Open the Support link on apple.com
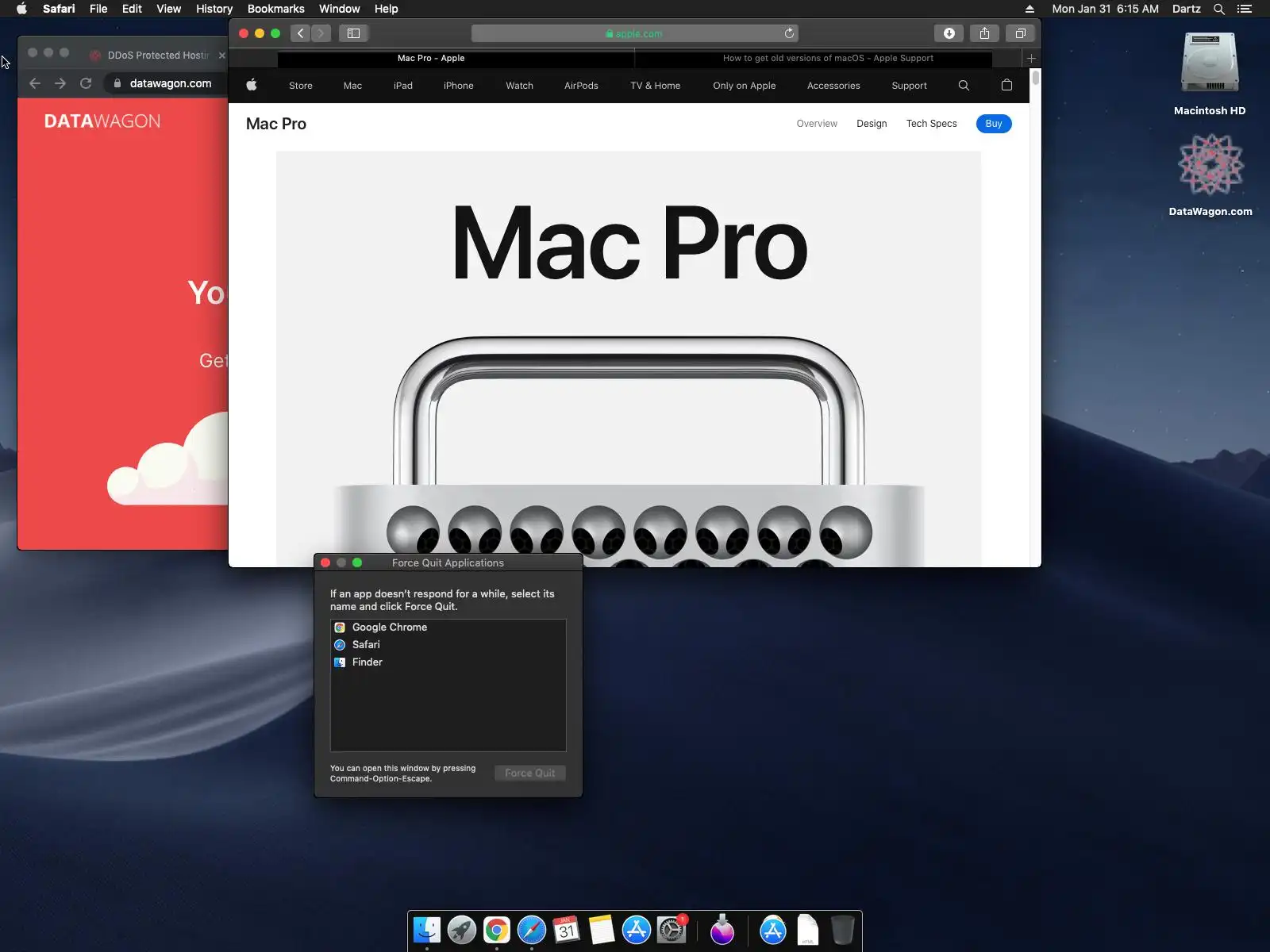 909,86
